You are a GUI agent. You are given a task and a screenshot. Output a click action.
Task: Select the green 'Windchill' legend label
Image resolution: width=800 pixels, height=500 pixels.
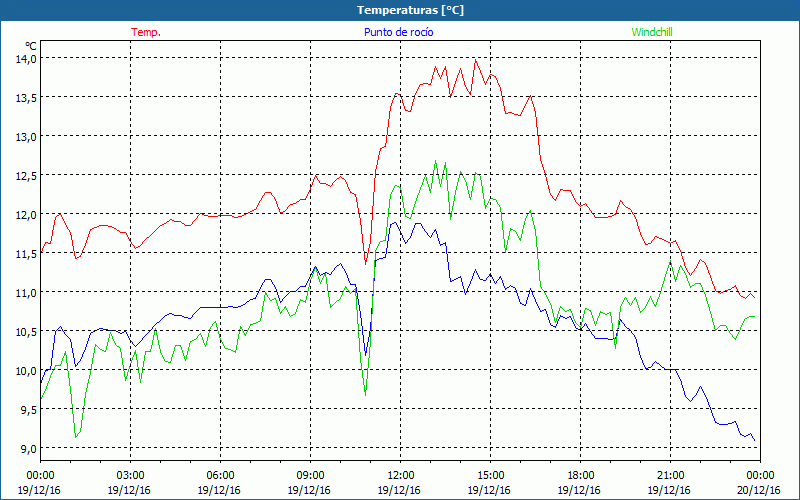pos(652,32)
